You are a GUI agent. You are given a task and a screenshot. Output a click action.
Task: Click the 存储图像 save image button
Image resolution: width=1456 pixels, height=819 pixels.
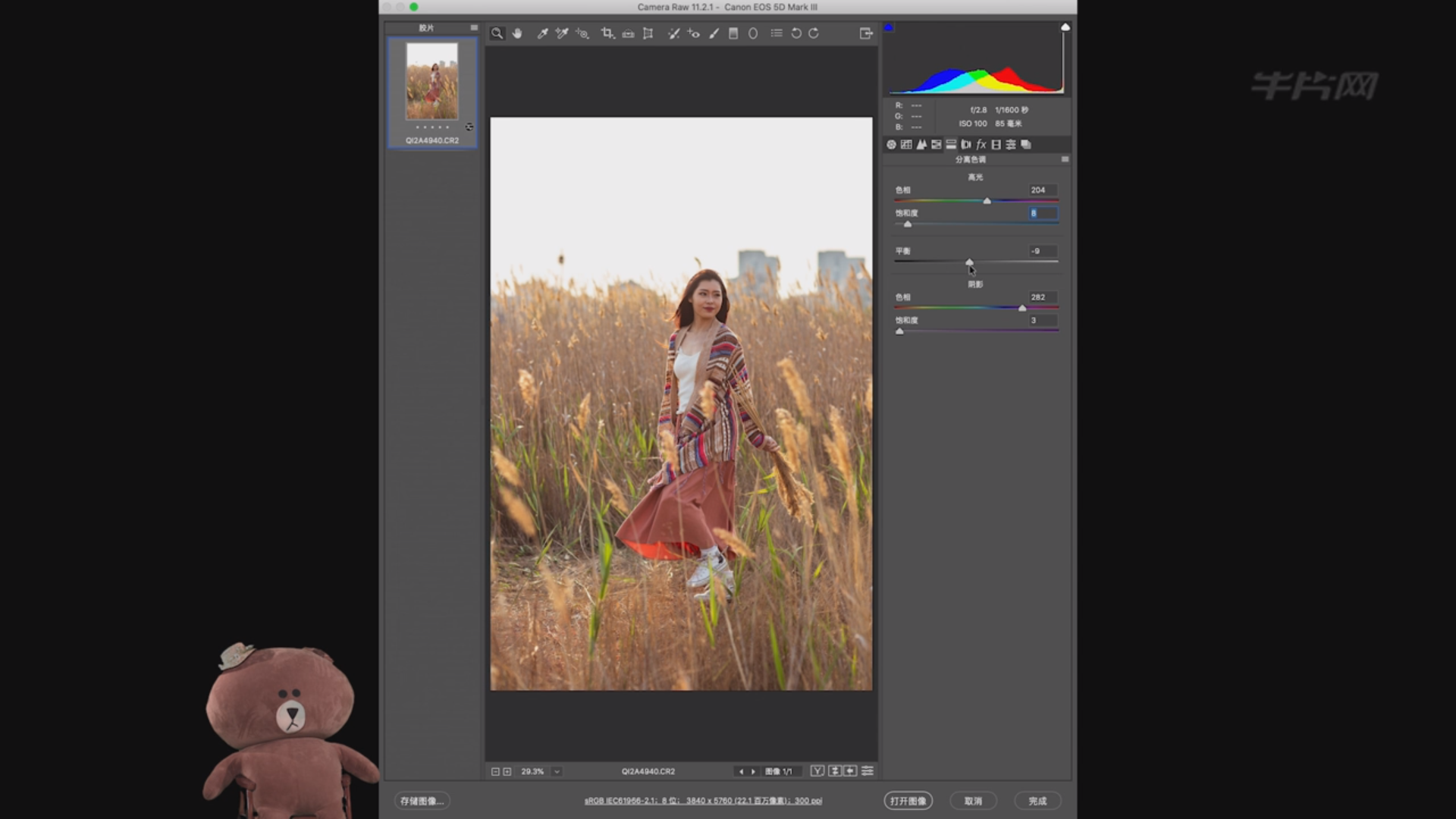click(x=422, y=801)
